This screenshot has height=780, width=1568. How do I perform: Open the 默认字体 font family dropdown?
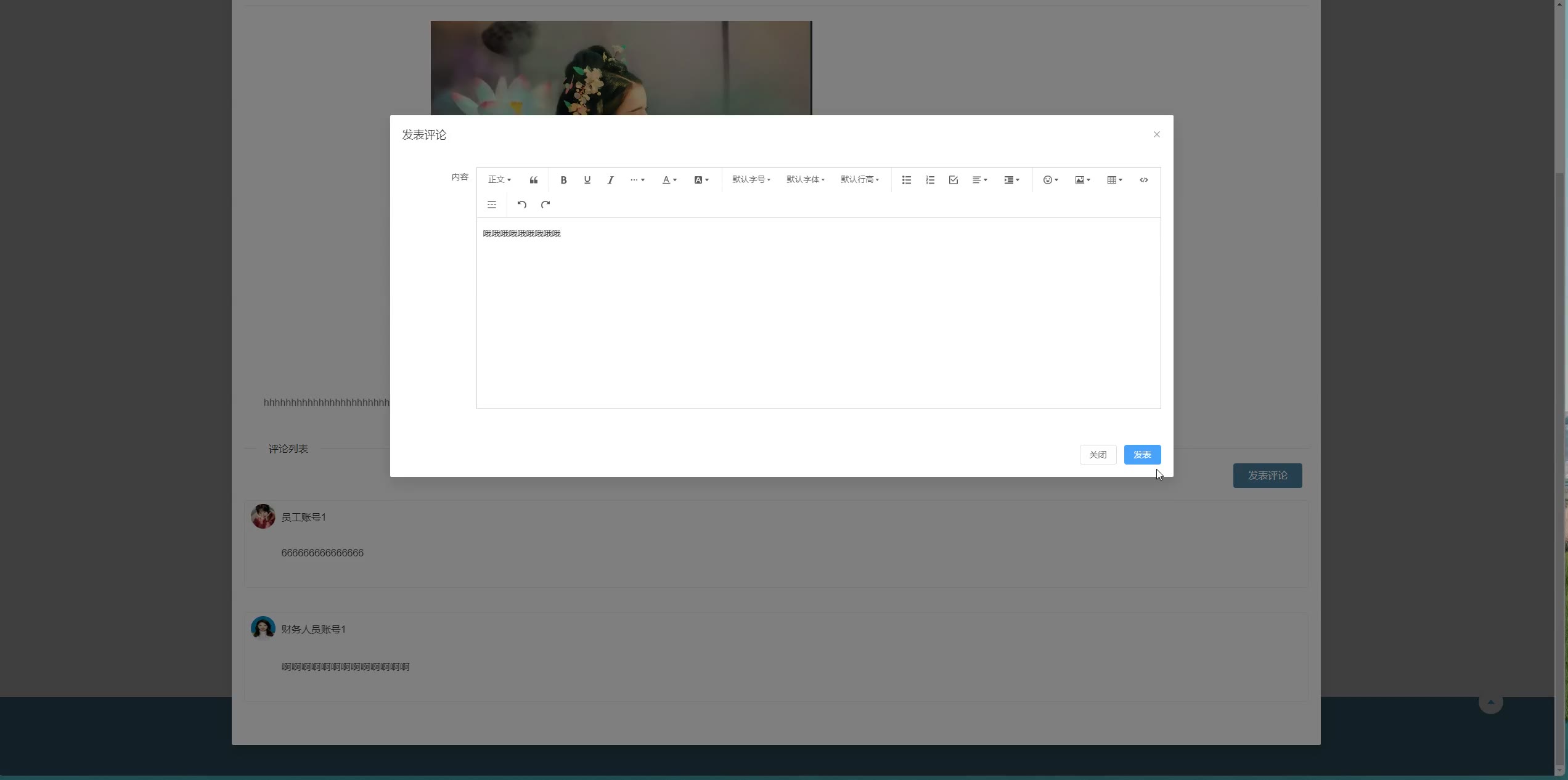point(805,180)
